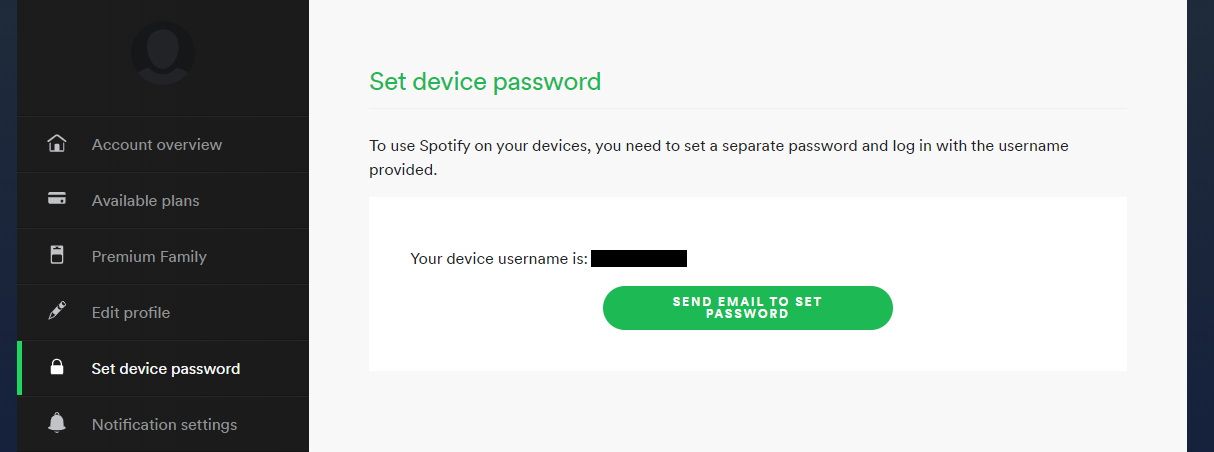Click the profile avatar silhouette icon
The width and height of the screenshot is (1214, 452).
[163, 53]
